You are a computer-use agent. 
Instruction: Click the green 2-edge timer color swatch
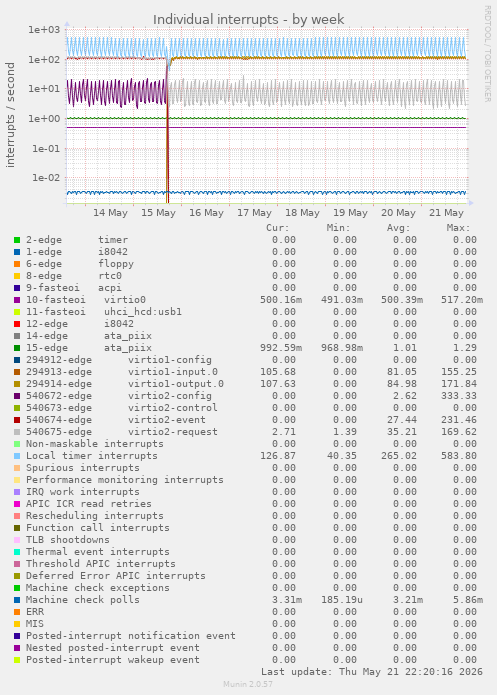tap(17, 240)
